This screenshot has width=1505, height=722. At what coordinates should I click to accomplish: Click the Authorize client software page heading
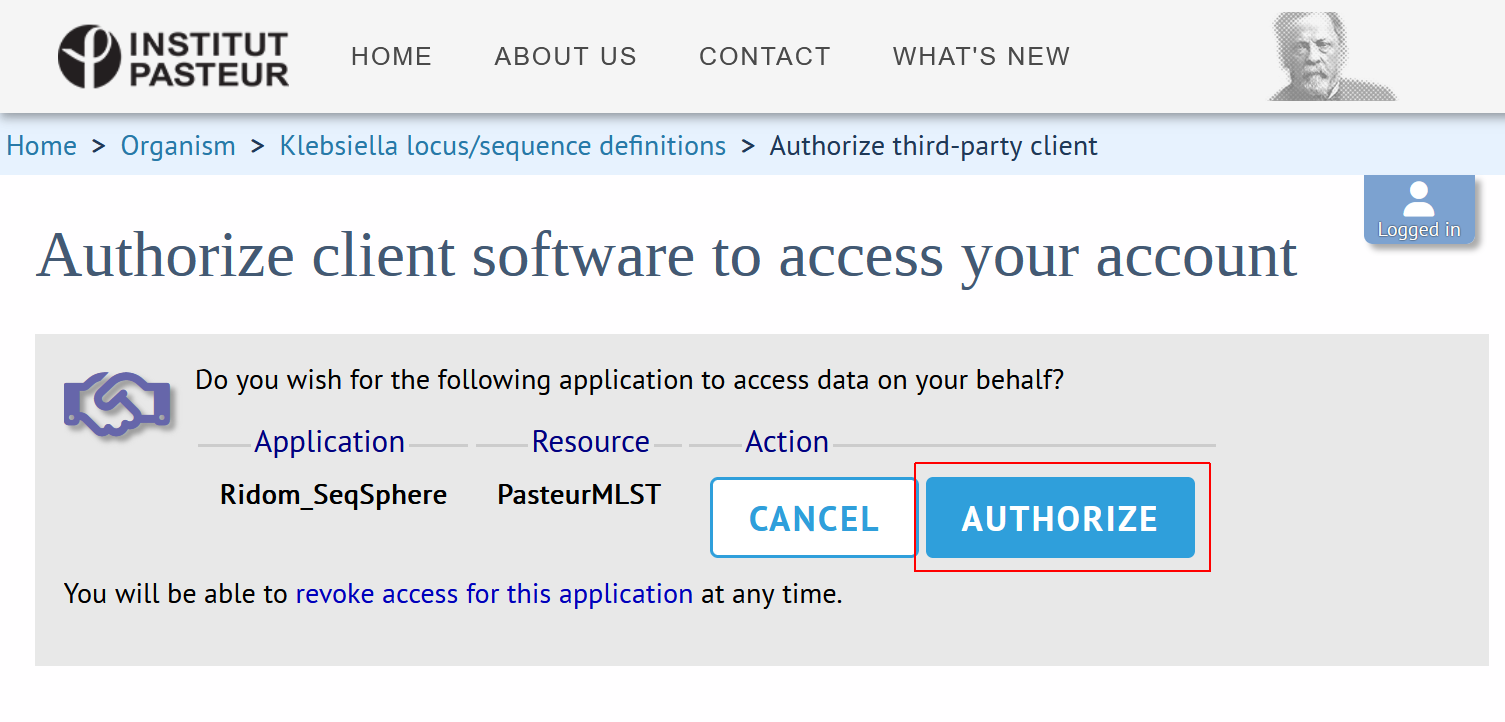click(x=666, y=255)
